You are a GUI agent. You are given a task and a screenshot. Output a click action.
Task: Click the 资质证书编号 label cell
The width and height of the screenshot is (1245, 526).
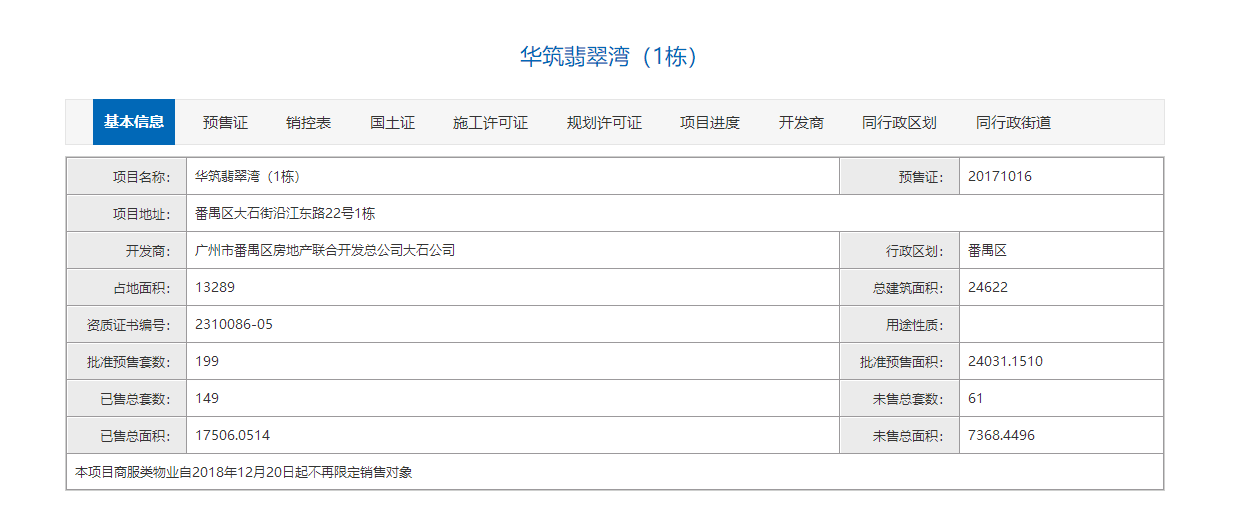[x=127, y=324]
